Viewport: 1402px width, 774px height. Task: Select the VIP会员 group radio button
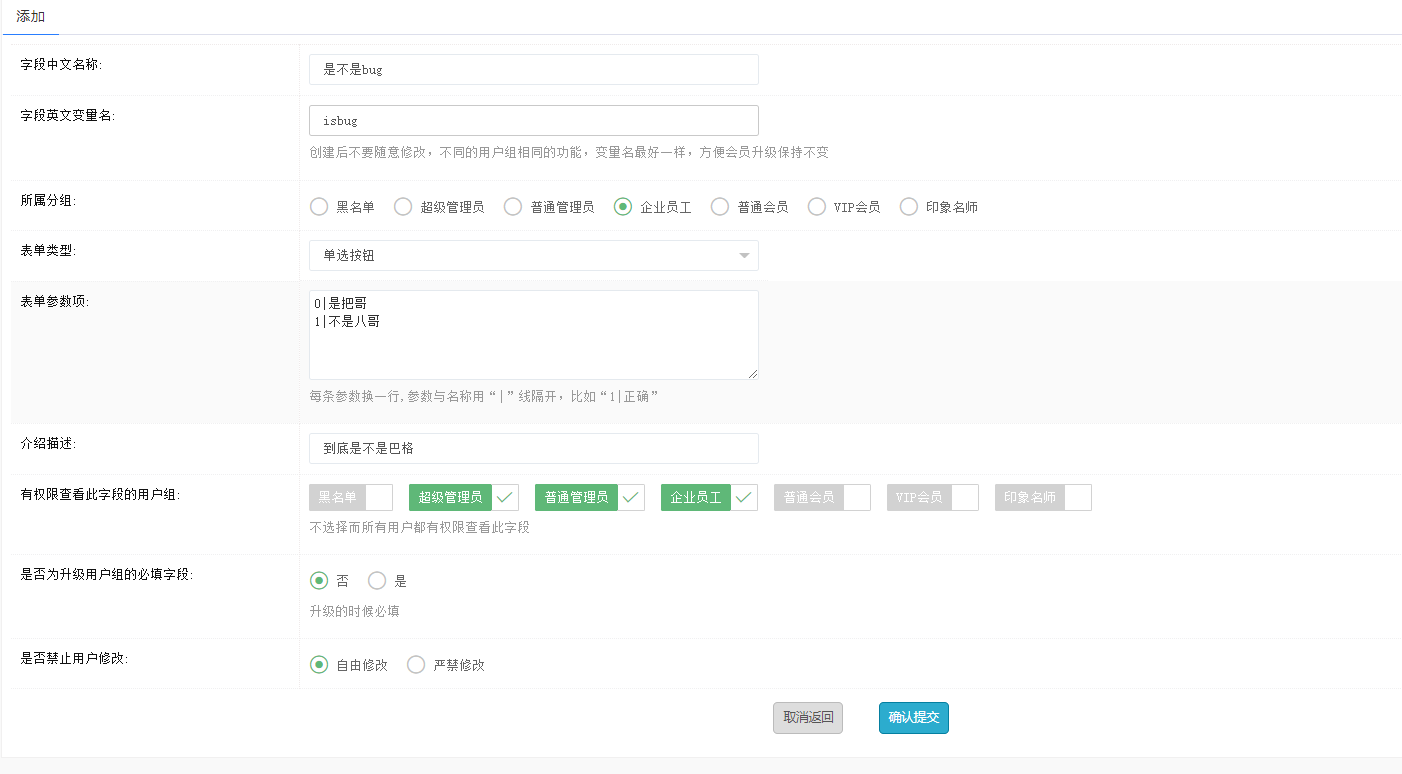pos(817,207)
